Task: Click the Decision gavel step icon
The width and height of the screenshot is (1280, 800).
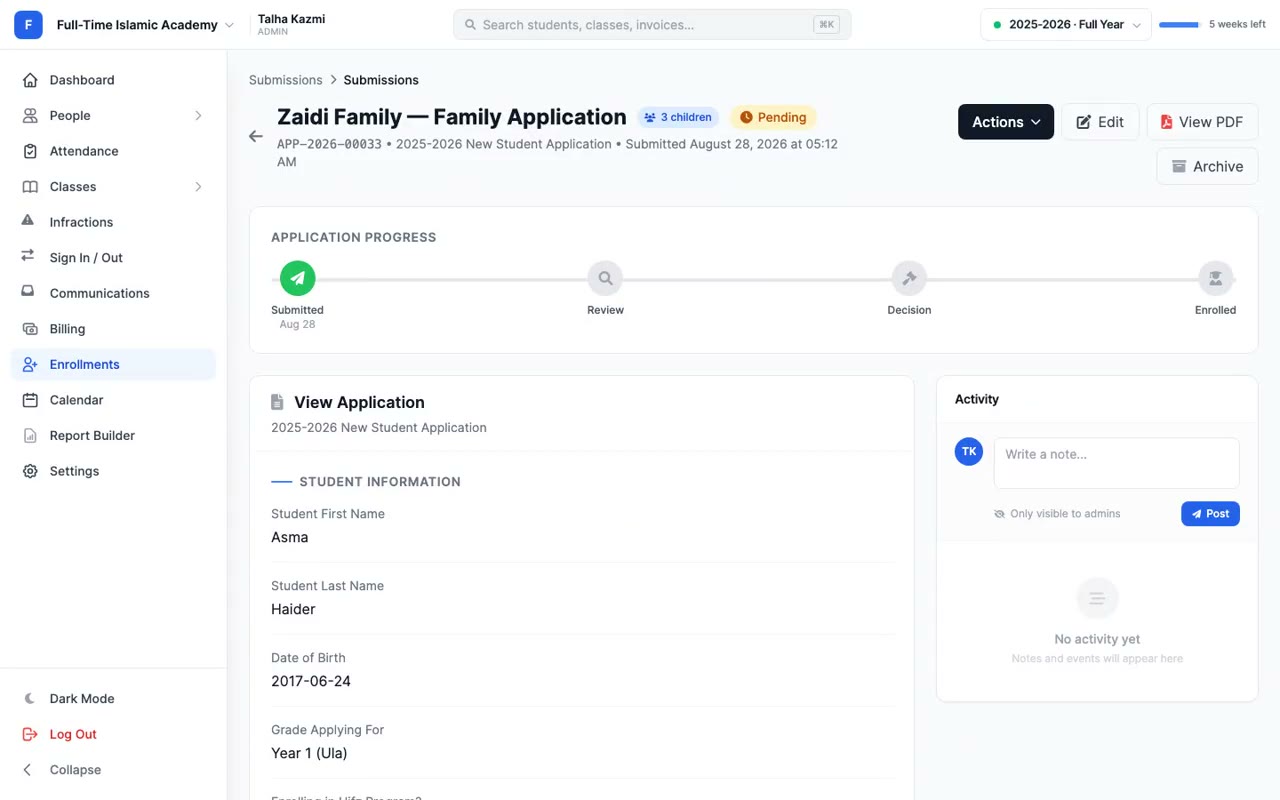Action: (909, 278)
